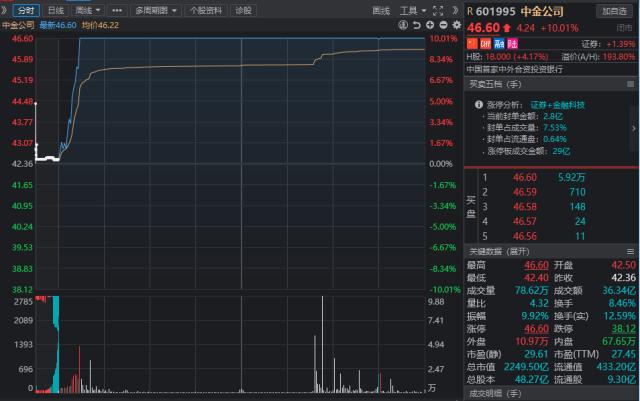Select bid level 4 price 46.57
Screen dimensions: 640x401
(x=525, y=221)
